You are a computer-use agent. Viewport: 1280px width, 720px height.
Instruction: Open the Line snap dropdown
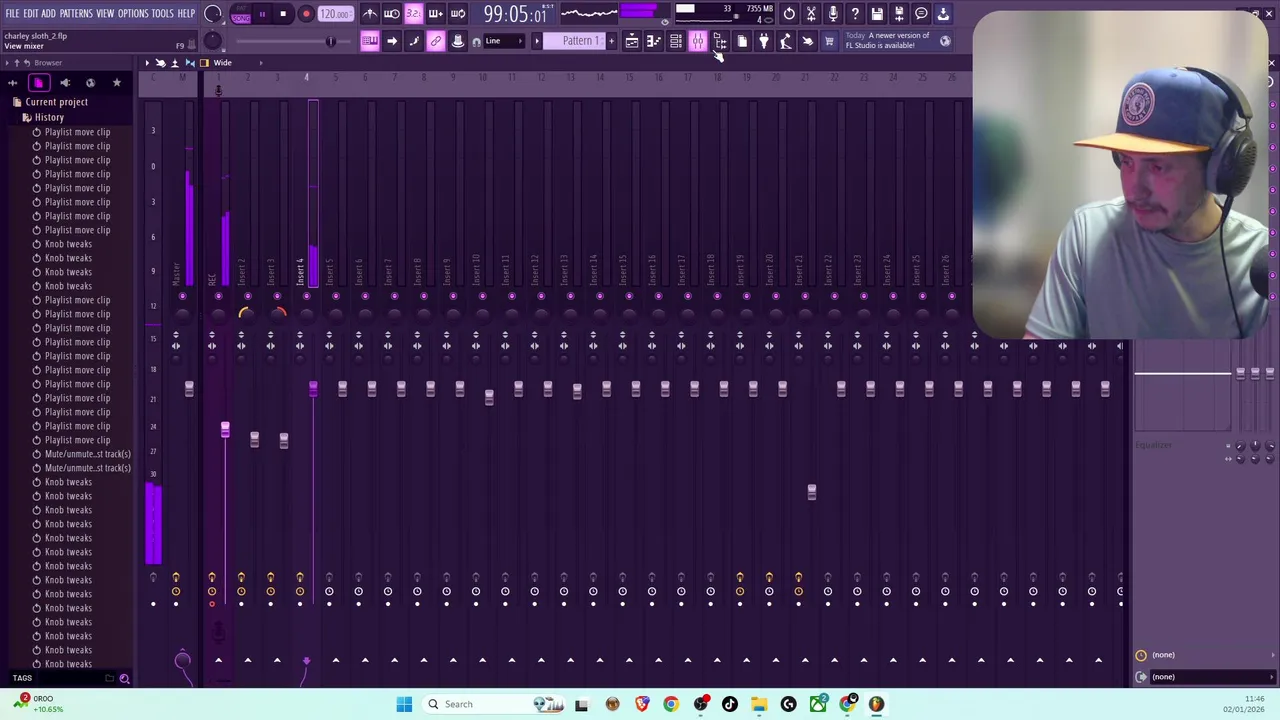505,41
